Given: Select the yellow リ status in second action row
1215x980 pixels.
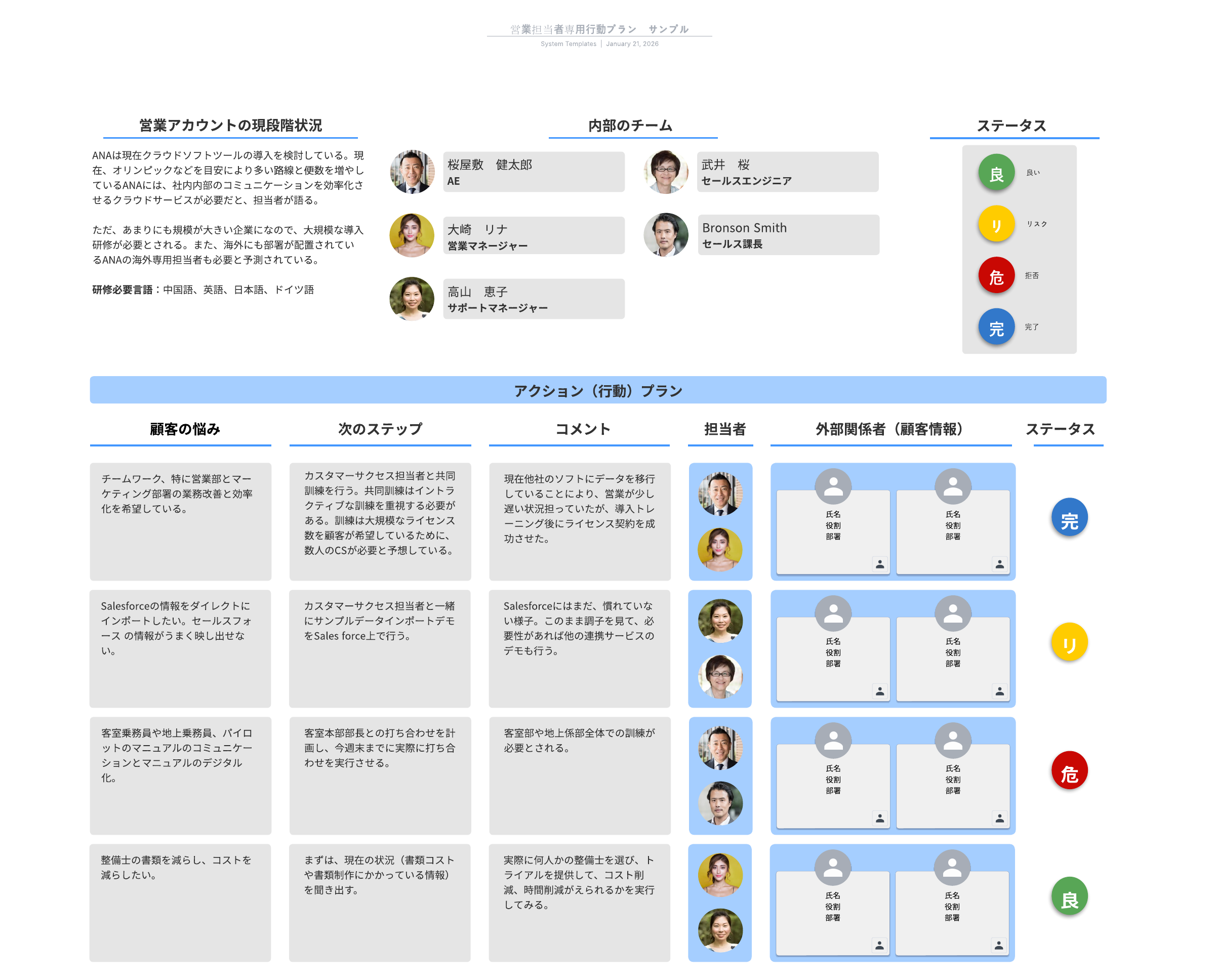Looking at the screenshot, I should coord(1069,642).
